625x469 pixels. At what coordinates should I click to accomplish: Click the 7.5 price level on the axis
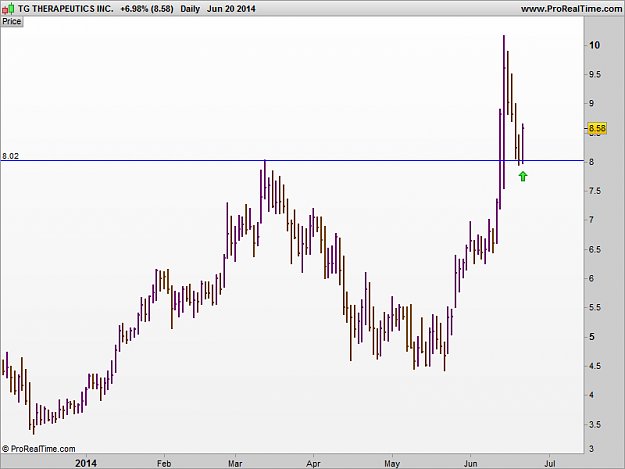(x=595, y=191)
